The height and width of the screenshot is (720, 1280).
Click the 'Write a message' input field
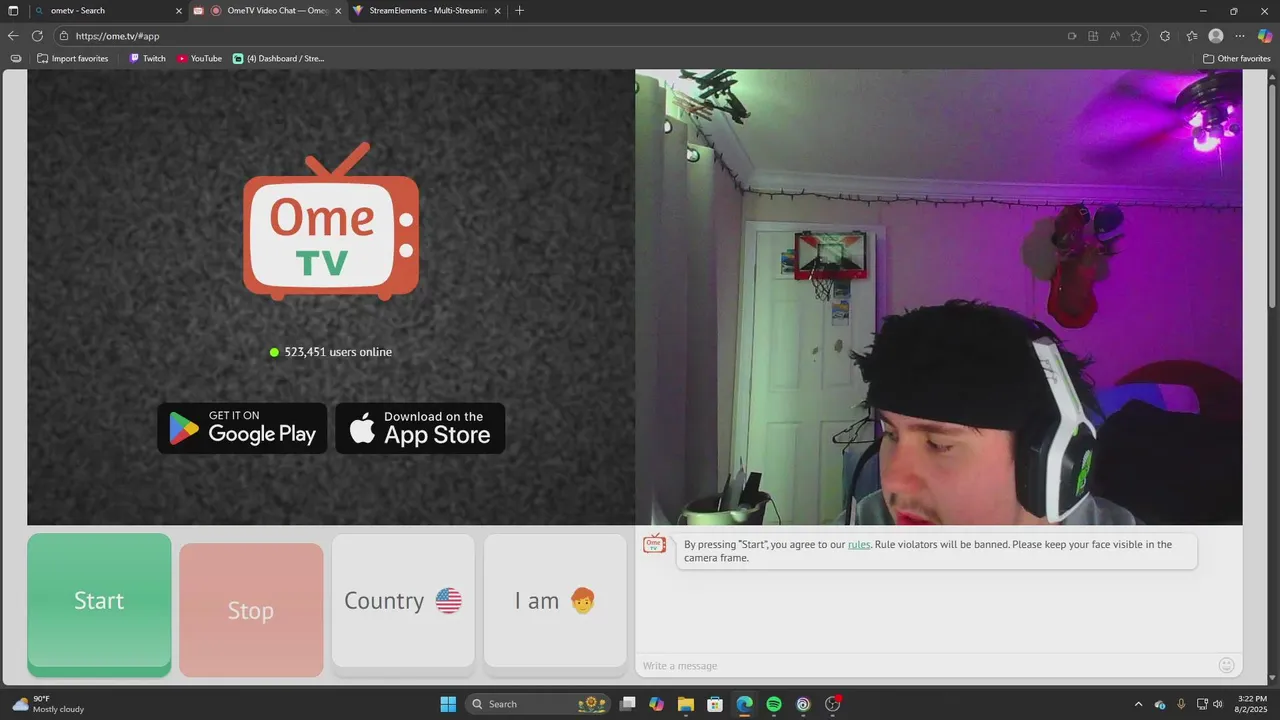pos(925,665)
